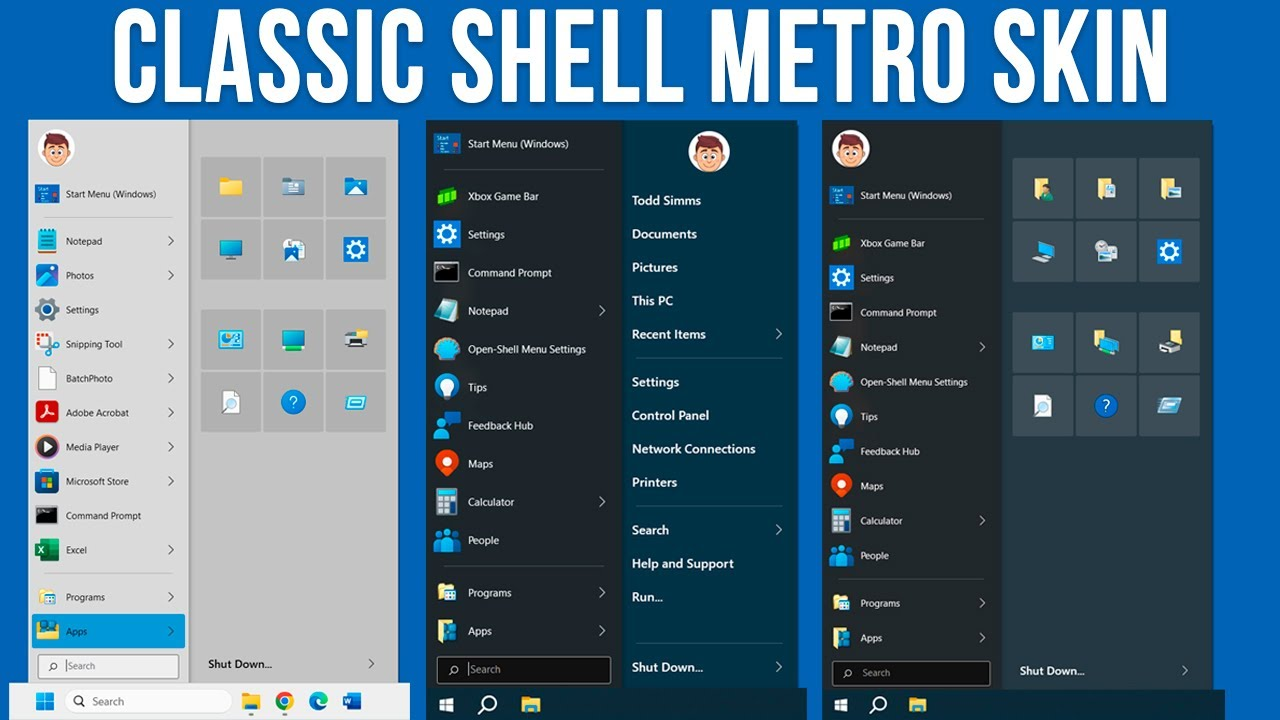Image resolution: width=1280 pixels, height=720 pixels.
Task: Click the Control Panel tile in light-gray menu
Action: coord(231,339)
